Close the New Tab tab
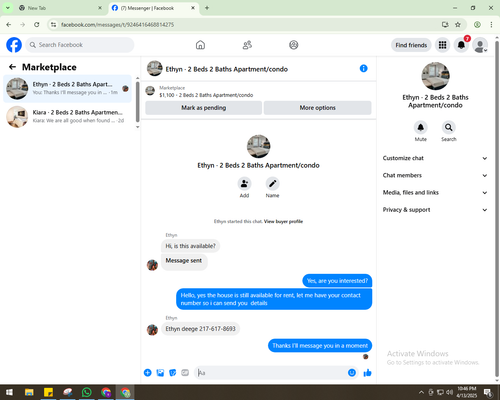 [100, 8]
